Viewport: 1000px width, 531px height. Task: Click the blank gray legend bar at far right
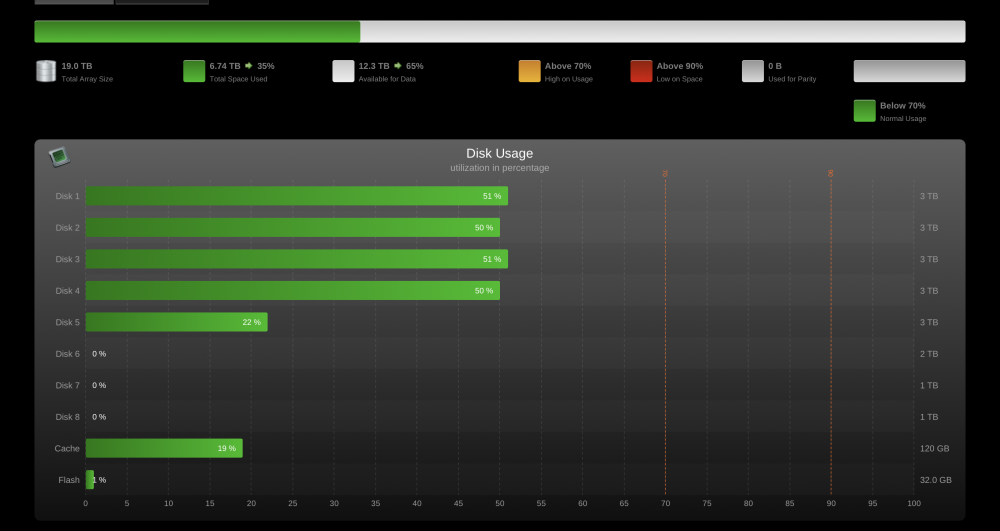click(909, 71)
